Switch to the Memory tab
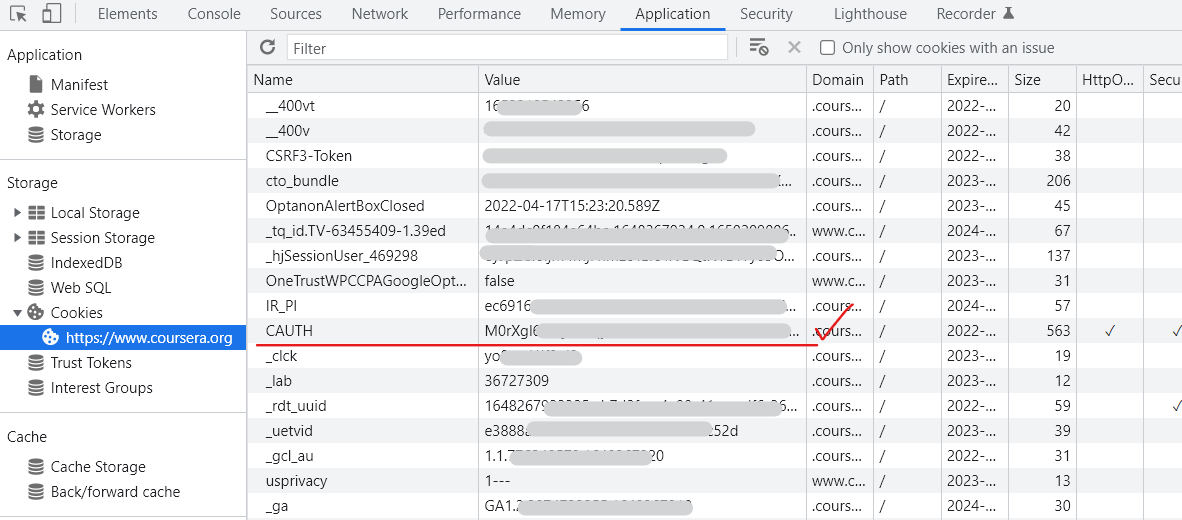This screenshot has height=520, width=1182. 577,14
